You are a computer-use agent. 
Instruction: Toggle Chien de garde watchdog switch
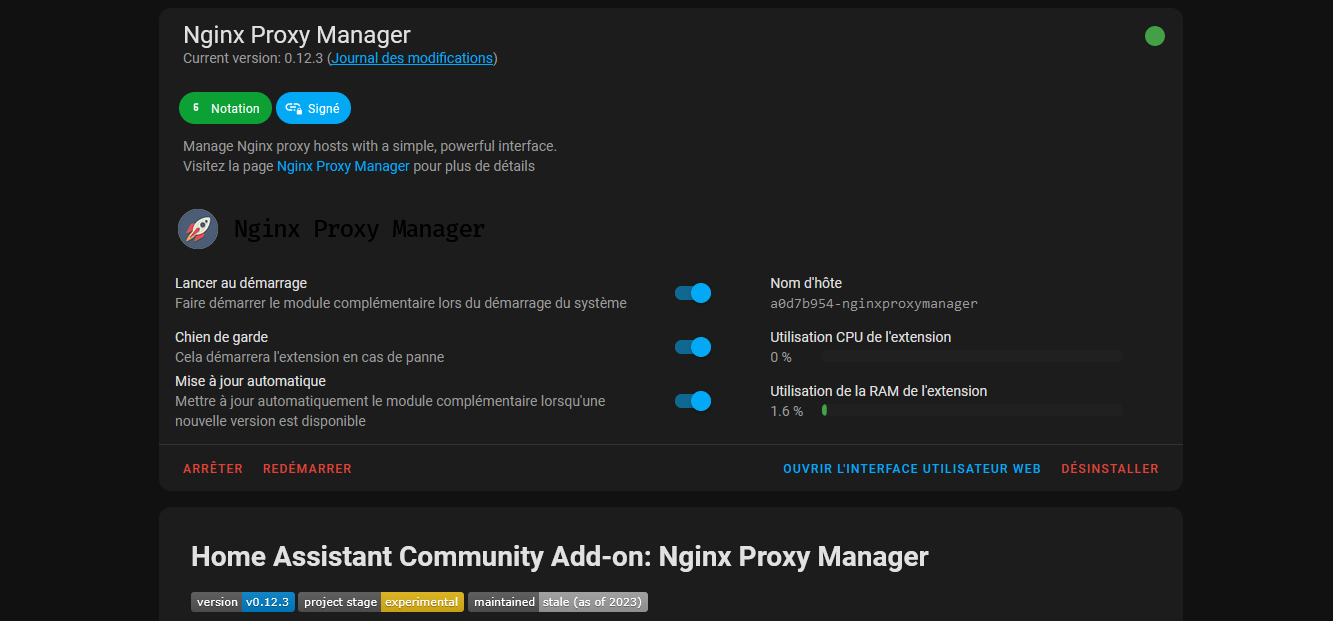pyautogui.click(x=693, y=347)
